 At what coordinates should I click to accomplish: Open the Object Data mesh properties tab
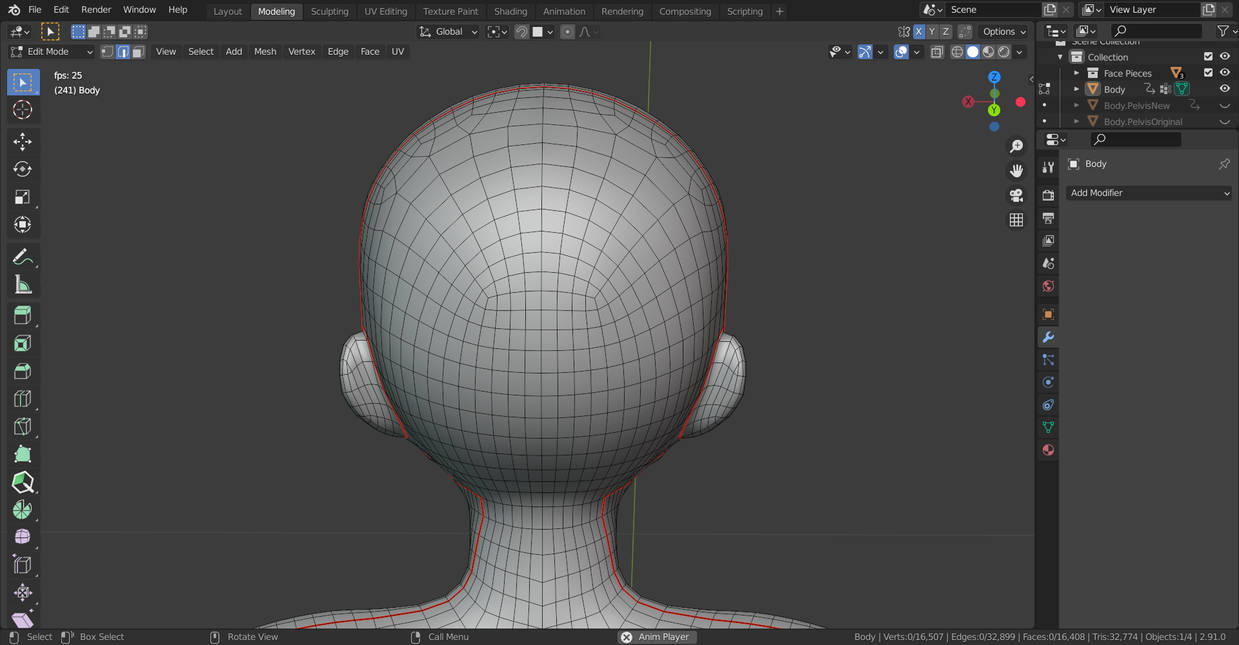point(1048,427)
